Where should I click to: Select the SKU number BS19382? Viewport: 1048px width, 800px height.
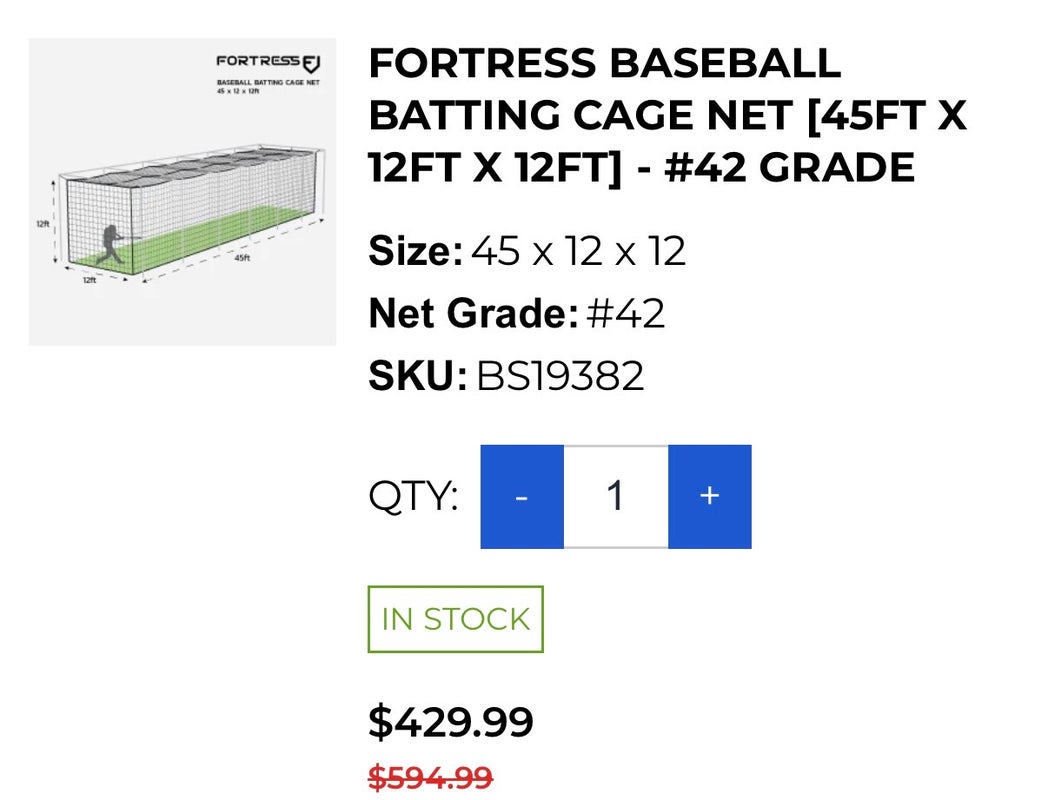pos(560,376)
